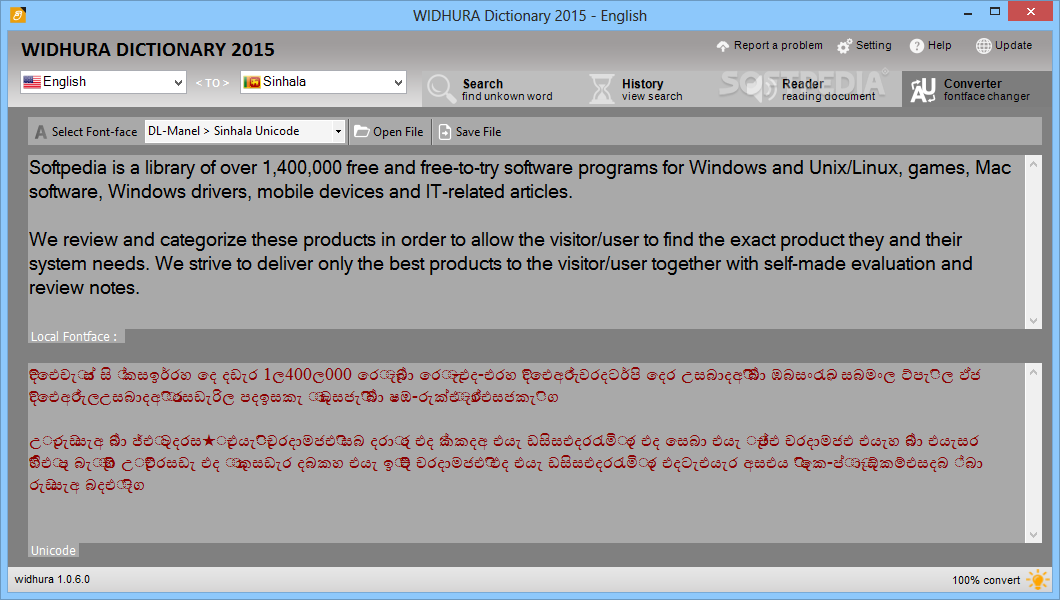Click the lightbulb icon beside 100% convert

tap(1037, 580)
